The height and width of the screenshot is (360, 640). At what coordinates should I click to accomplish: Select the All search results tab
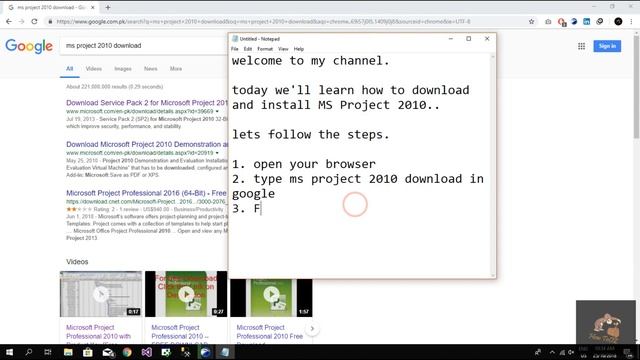70,69
